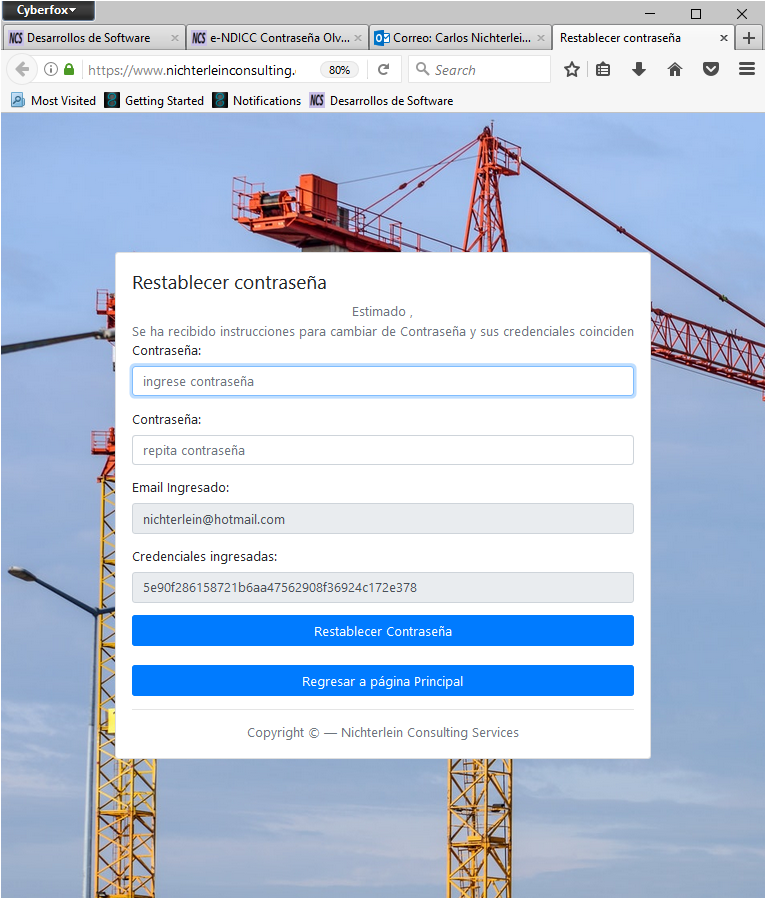Open the Cyberfox application menu dropdown
The height and width of the screenshot is (899, 766).
tap(47, 11)
